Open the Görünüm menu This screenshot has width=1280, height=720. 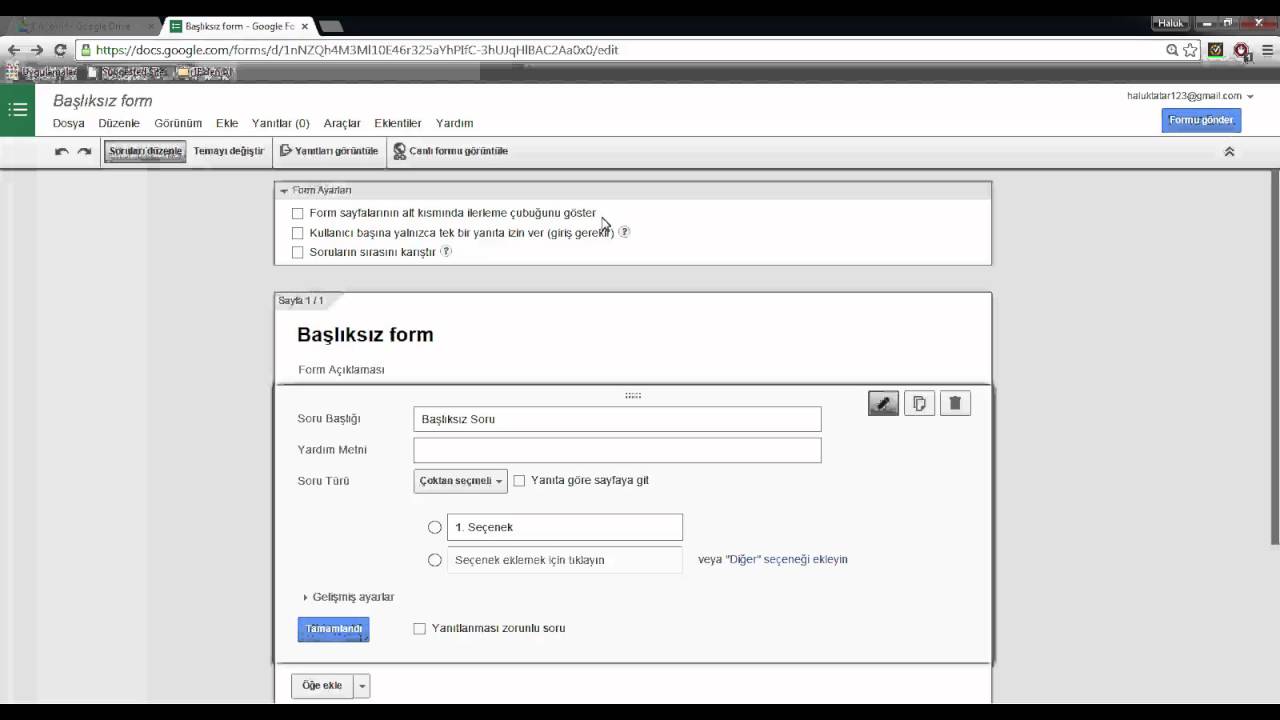(x=178, y=123)
